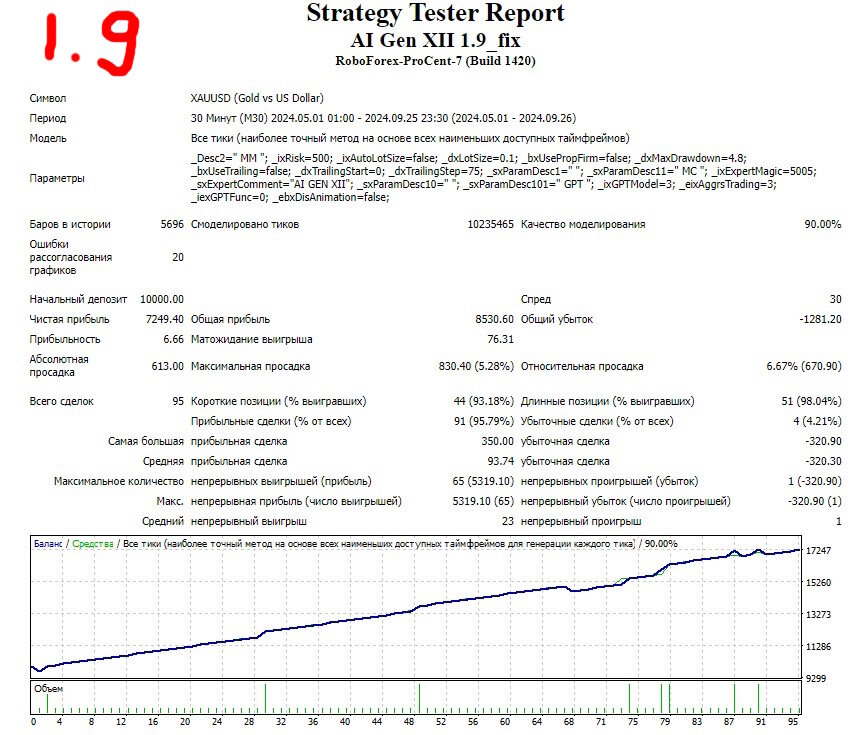Click the Общий убыток value -1281.20

tap(820, 320)
